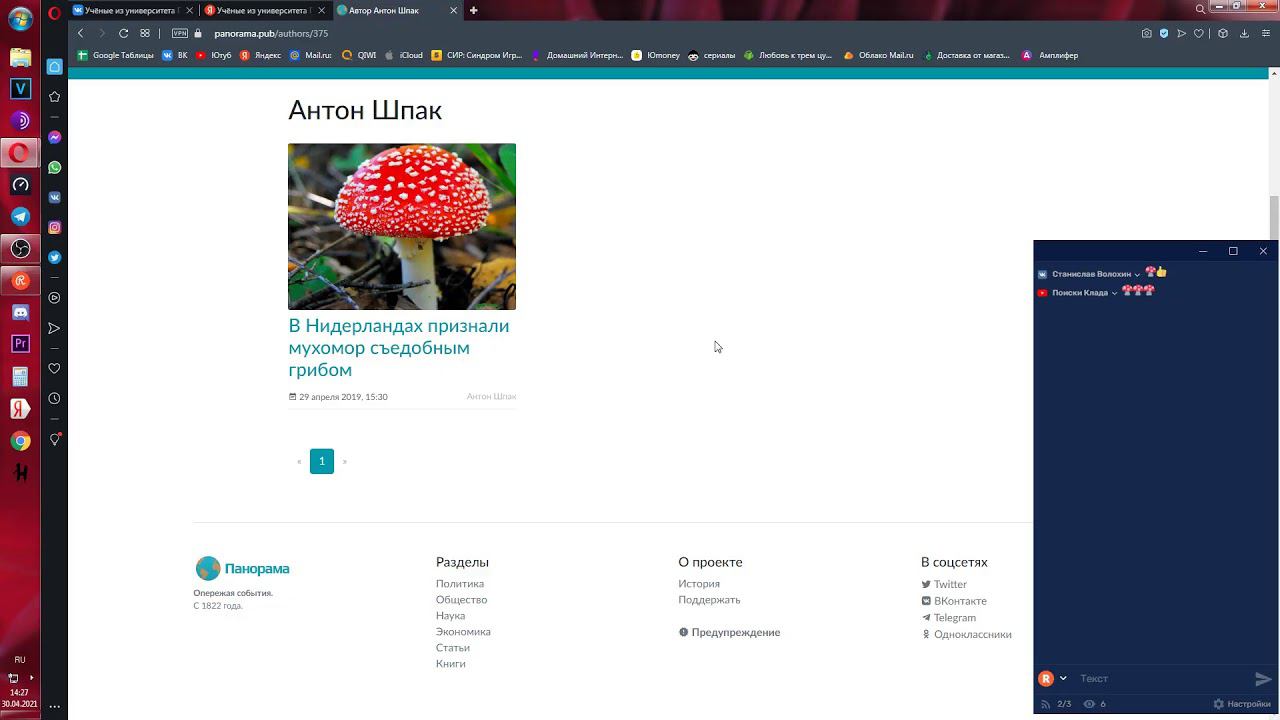Select pagination page 1
Image resolution: width=1280 pixels, height=720 pixels.
pyautogui.click(x=322, y=461)
